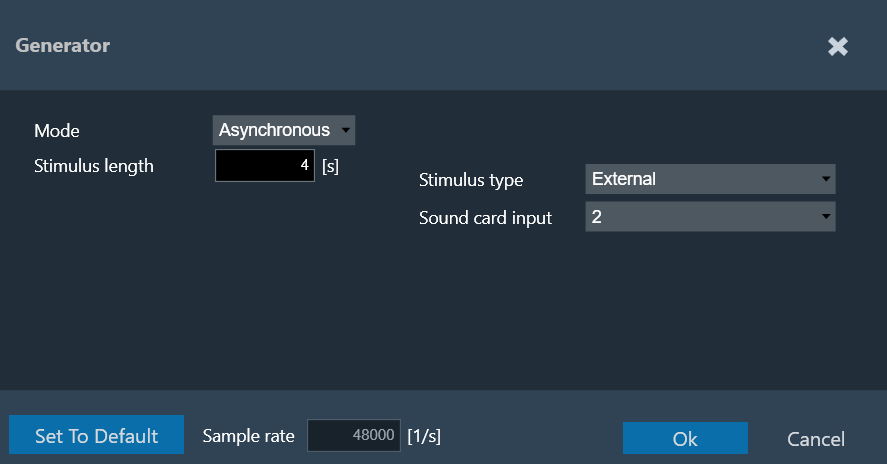Click the arrow icon of Sound card input box
Screen dimensions: 887x464
[x=826, y=217]
